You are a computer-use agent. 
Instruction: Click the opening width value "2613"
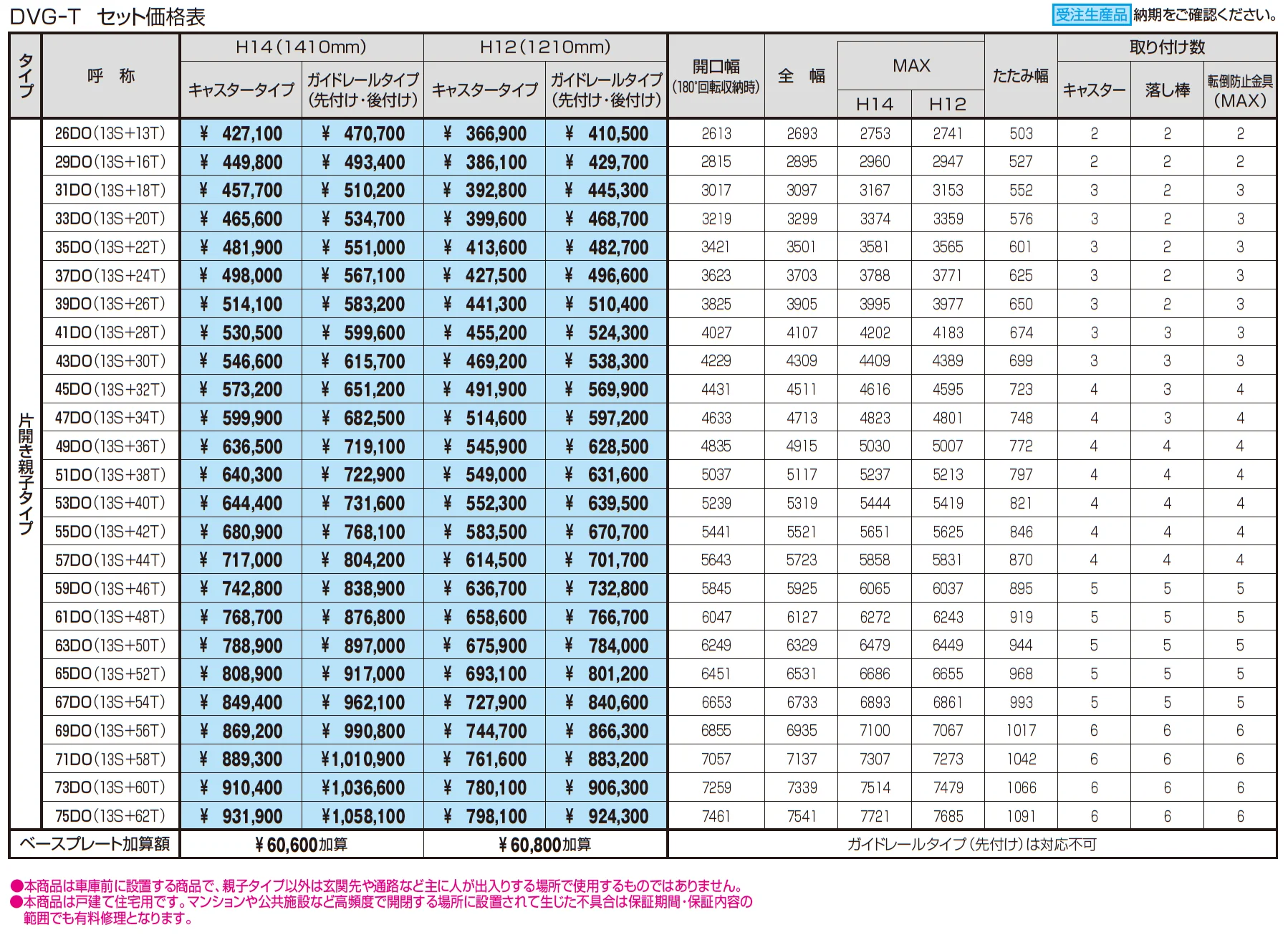[x=716, y=133]
